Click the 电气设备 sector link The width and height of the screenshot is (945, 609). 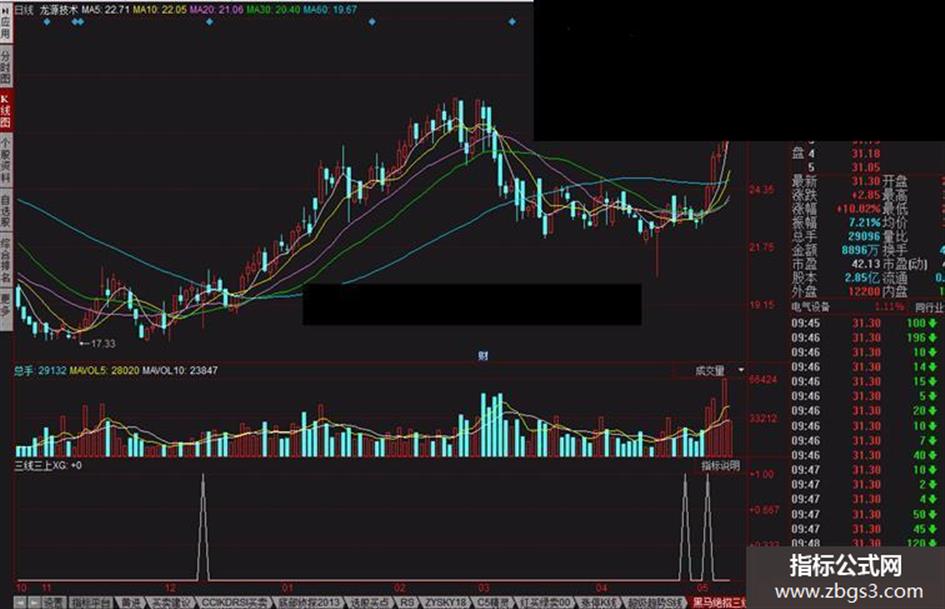(811, 308)
